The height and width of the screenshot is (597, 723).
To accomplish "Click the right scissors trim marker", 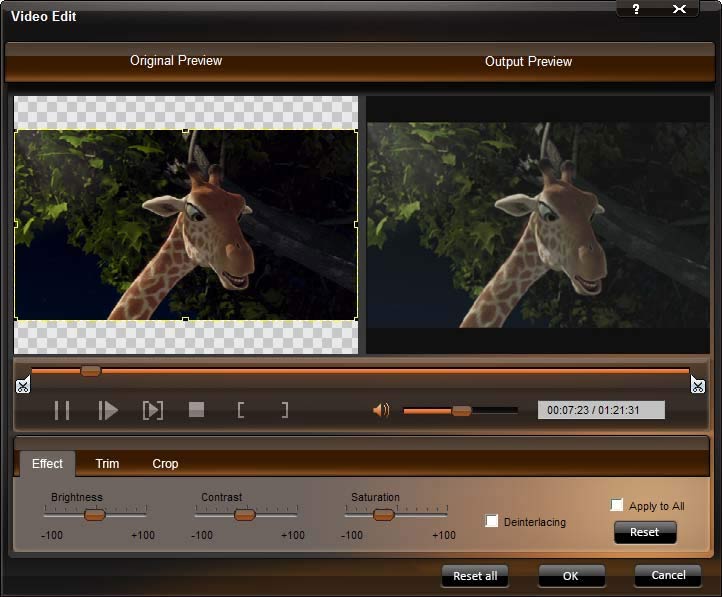I will click(698, 385).
